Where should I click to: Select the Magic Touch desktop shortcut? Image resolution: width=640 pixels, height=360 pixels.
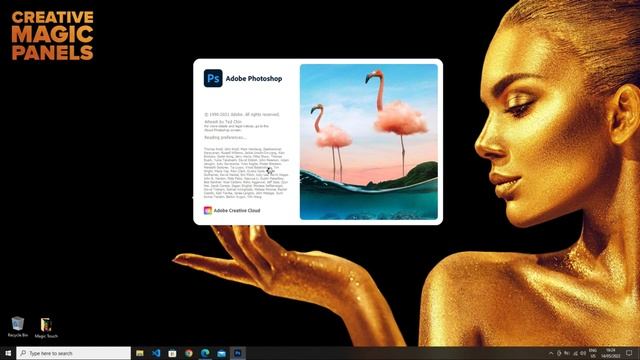[x=46, y=328]
